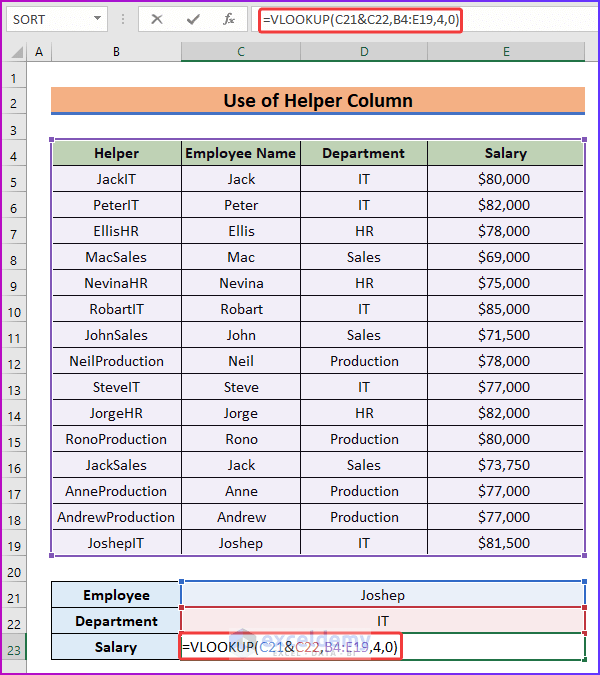Image resolution: width=600 pixels, height=675 pixels.
Task: Click the Select All corner triangle
Action: [x=16, y=52]
